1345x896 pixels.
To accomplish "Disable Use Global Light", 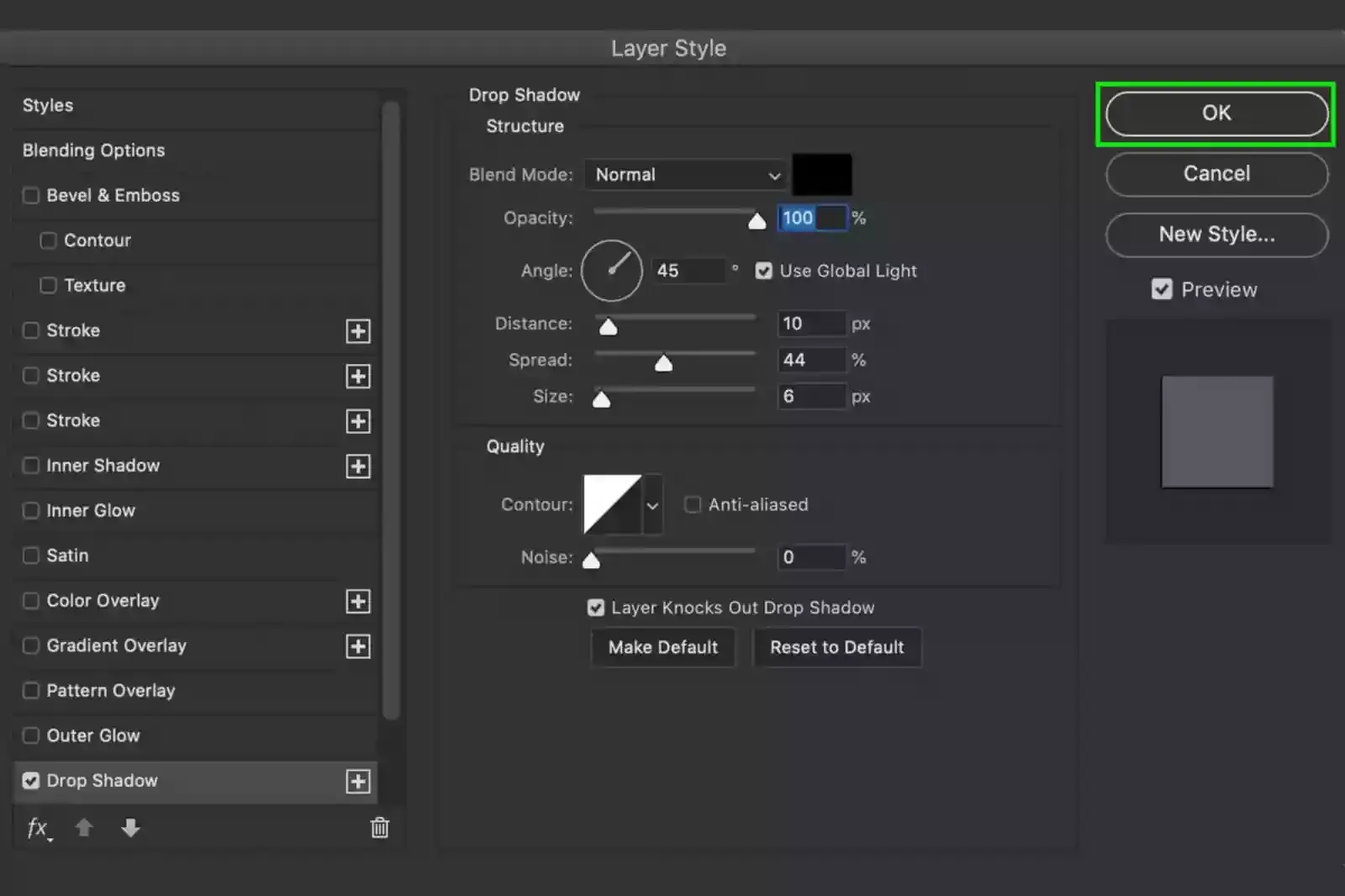I will (x=763, y=271).
